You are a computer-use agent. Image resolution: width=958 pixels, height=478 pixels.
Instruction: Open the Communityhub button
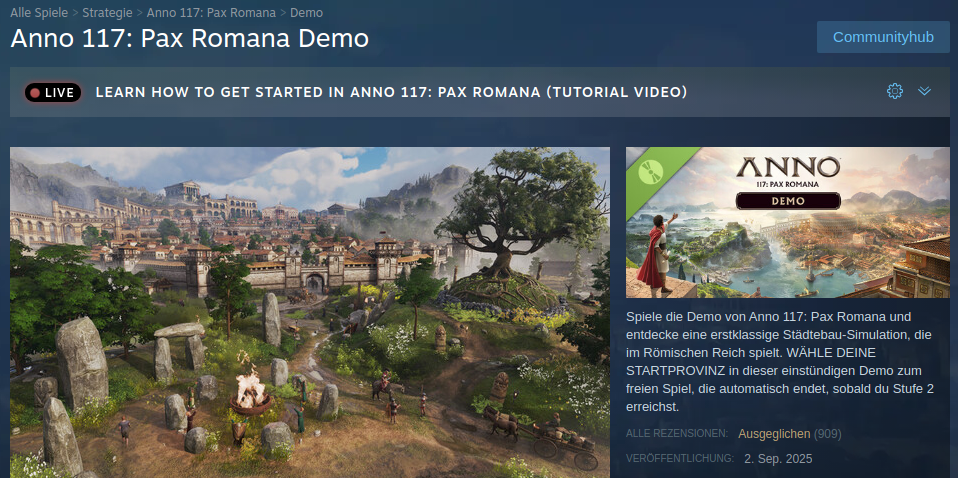pos(883,37)
